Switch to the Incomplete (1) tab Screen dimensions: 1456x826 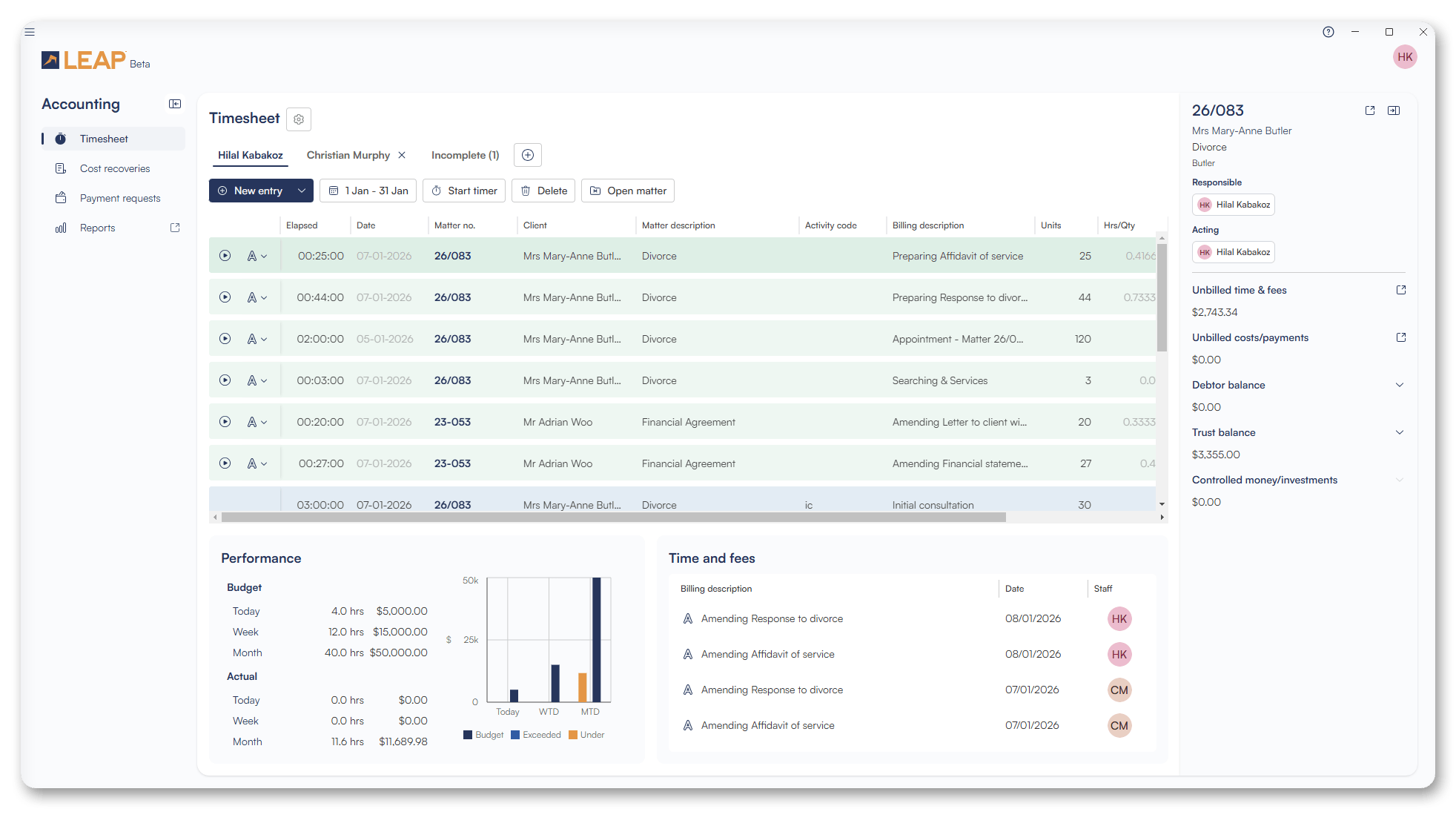465,155
